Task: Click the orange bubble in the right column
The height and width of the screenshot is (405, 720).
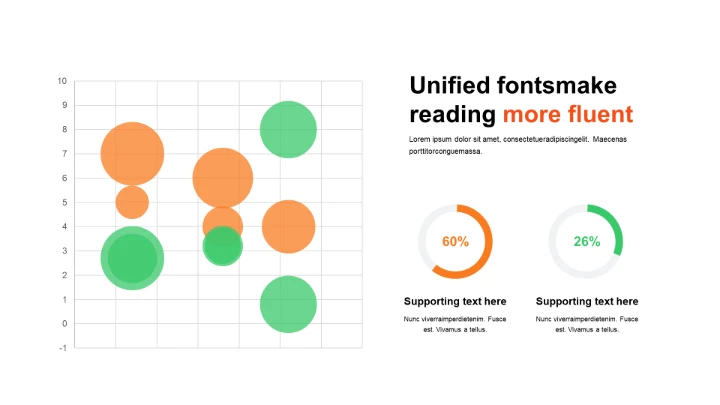Action: (288, 226)
